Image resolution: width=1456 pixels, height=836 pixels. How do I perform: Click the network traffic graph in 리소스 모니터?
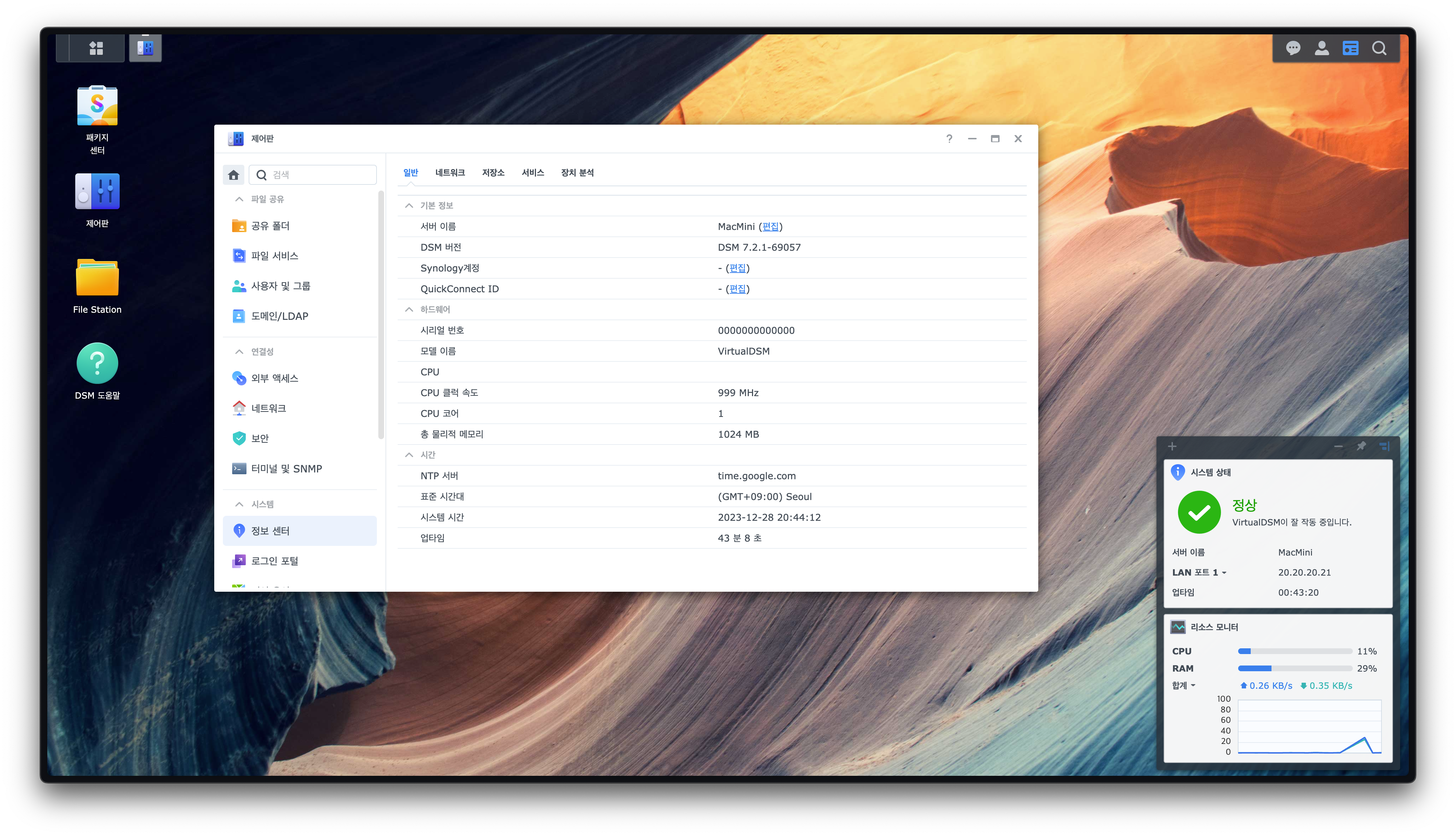coord(1309,726)
